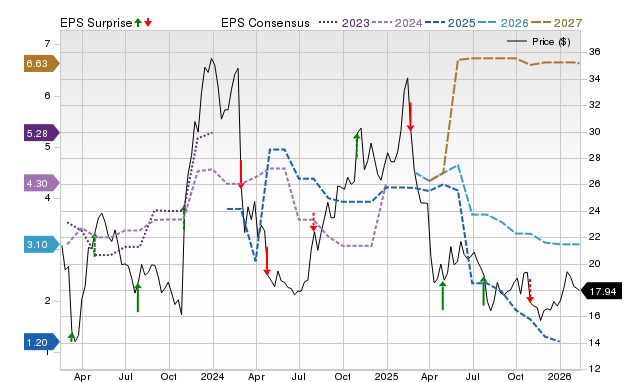The image size is (640, 382).
Task: Click the dark purple 5.28 value tag
Action: point(42,133)
